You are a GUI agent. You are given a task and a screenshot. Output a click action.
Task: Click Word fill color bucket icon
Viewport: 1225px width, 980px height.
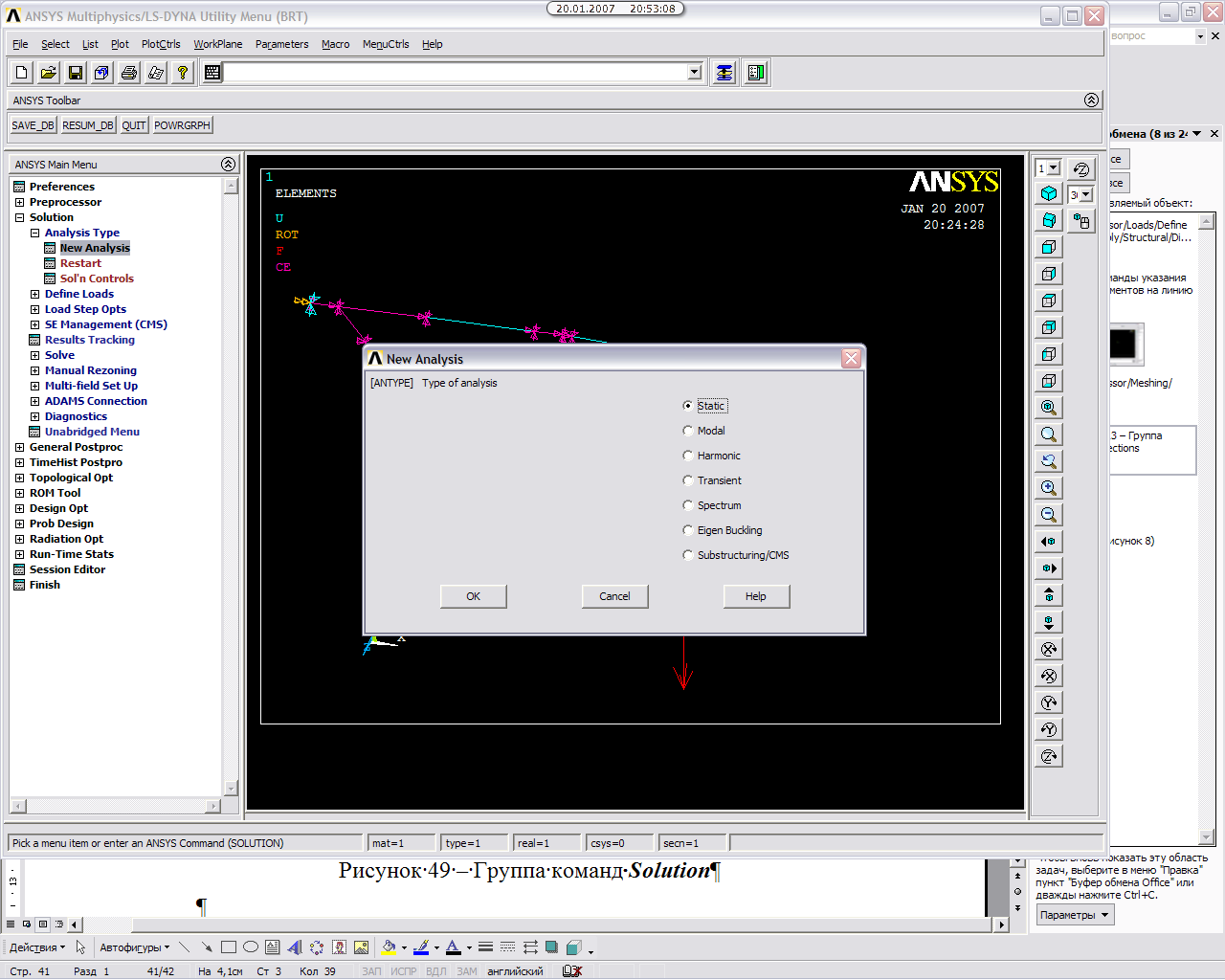tap(389, 947)
